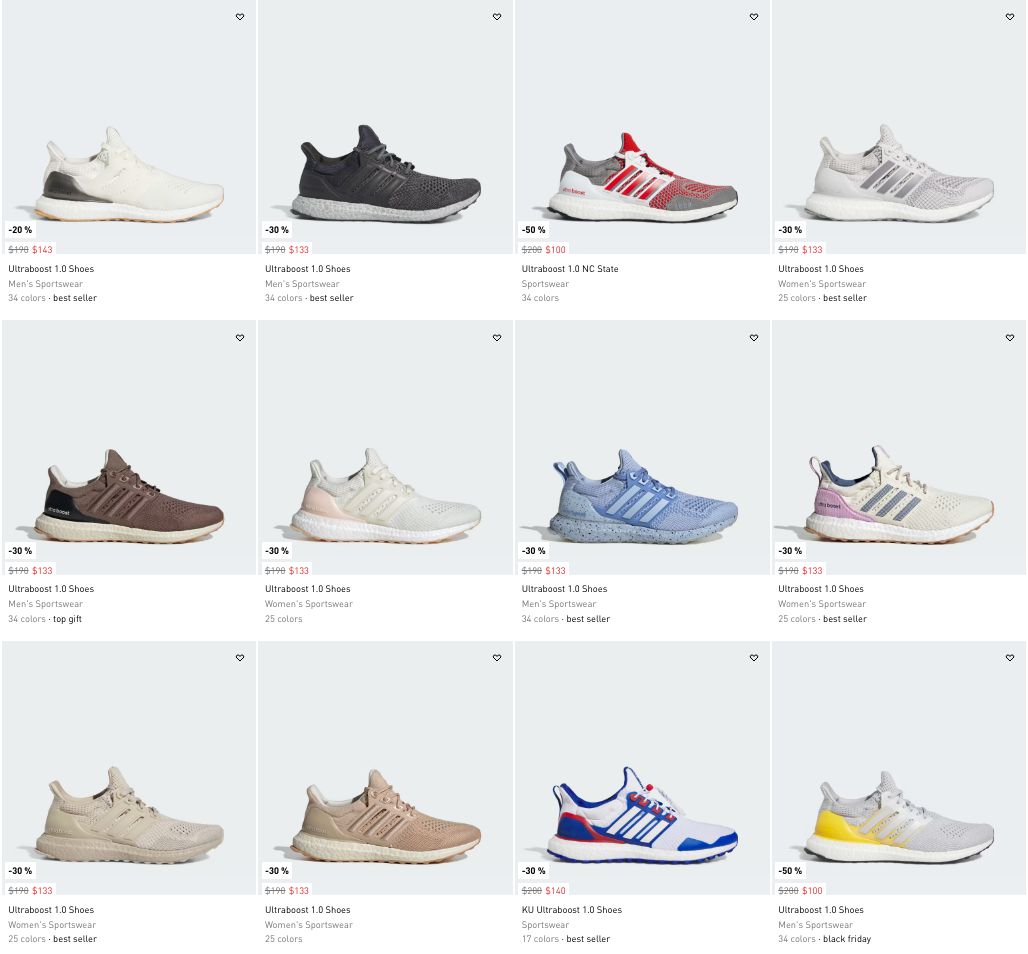Click the $140 price of KU Ultraboost

point(555,891)
